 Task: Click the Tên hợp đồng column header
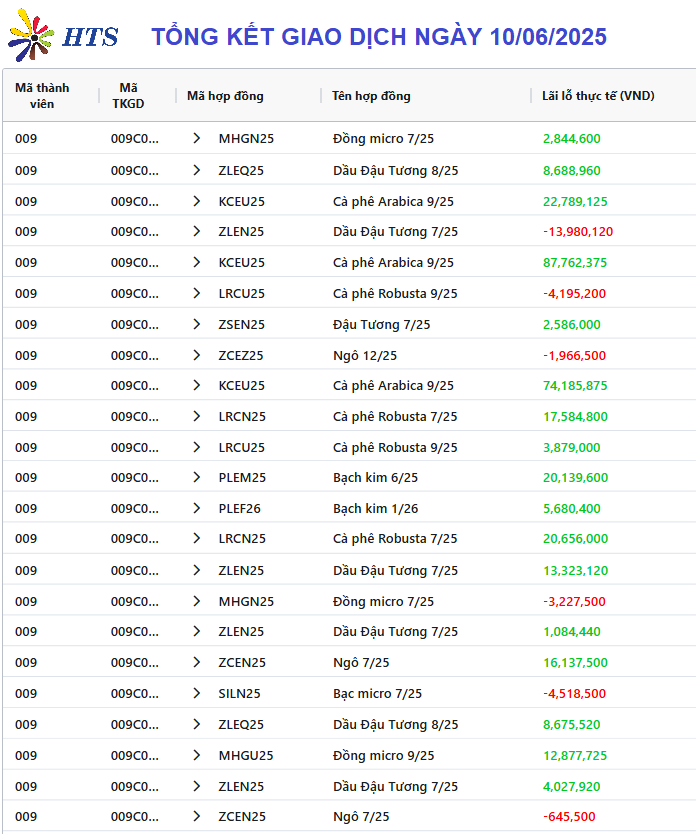(371, 96)
